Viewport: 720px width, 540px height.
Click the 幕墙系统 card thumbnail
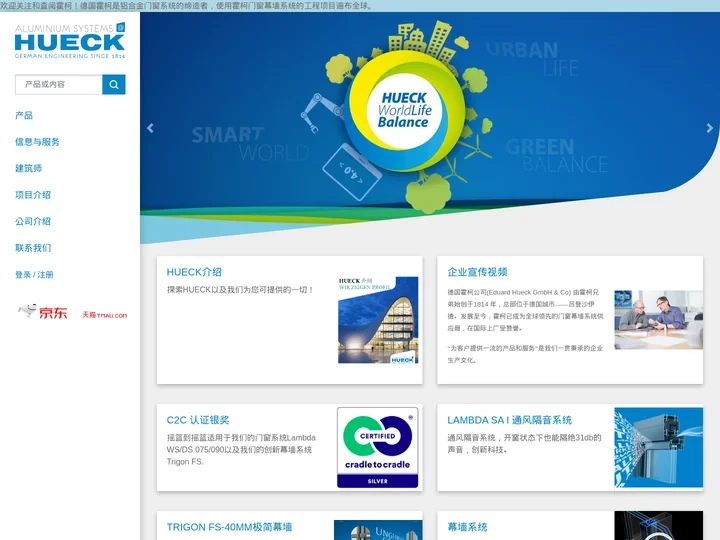tap(658, 525)
